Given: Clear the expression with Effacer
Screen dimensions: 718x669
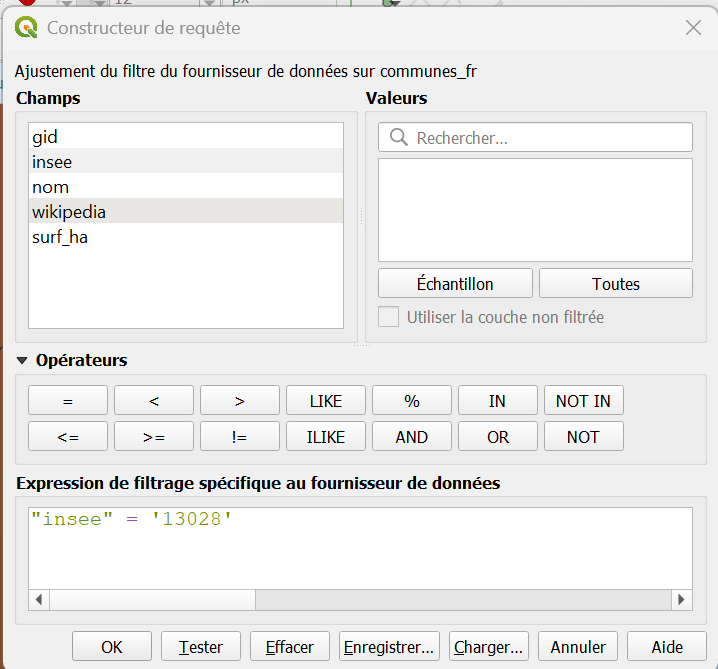Looking at the screenshot, I should (x=289, y=647).
